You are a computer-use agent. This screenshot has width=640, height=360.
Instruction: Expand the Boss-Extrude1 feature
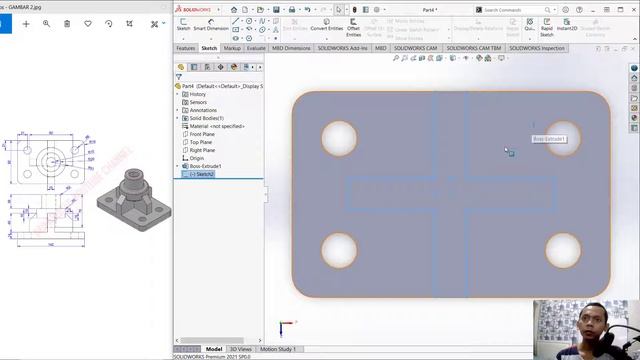[178, 167]
